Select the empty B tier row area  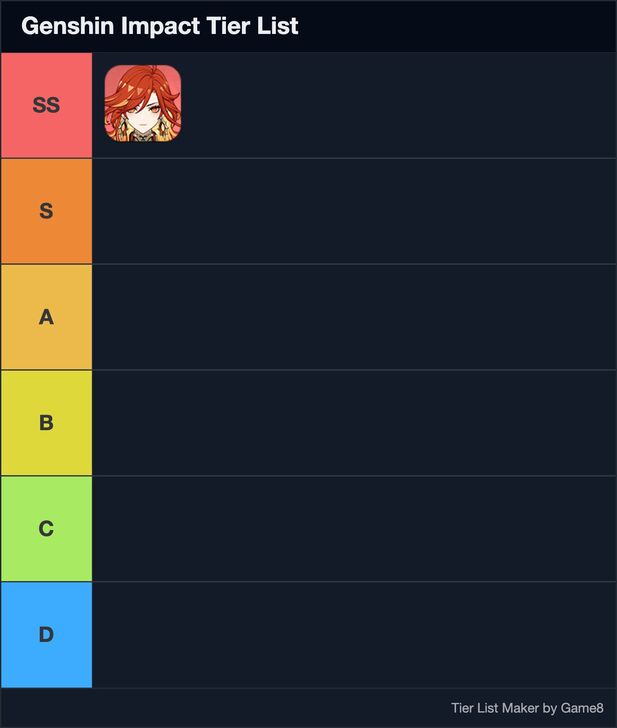pos(354,423)
